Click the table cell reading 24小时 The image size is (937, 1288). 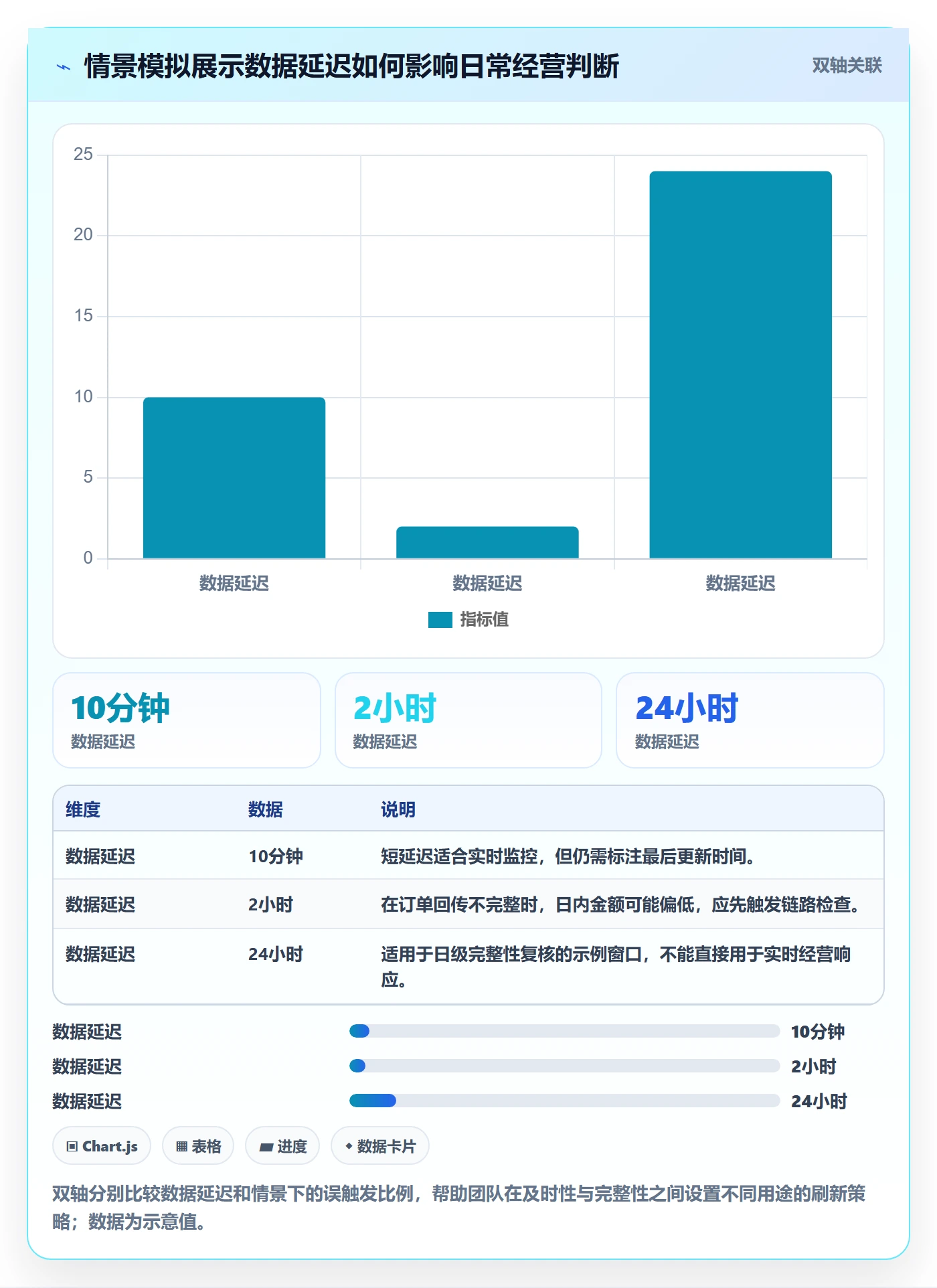click(276, 954)
